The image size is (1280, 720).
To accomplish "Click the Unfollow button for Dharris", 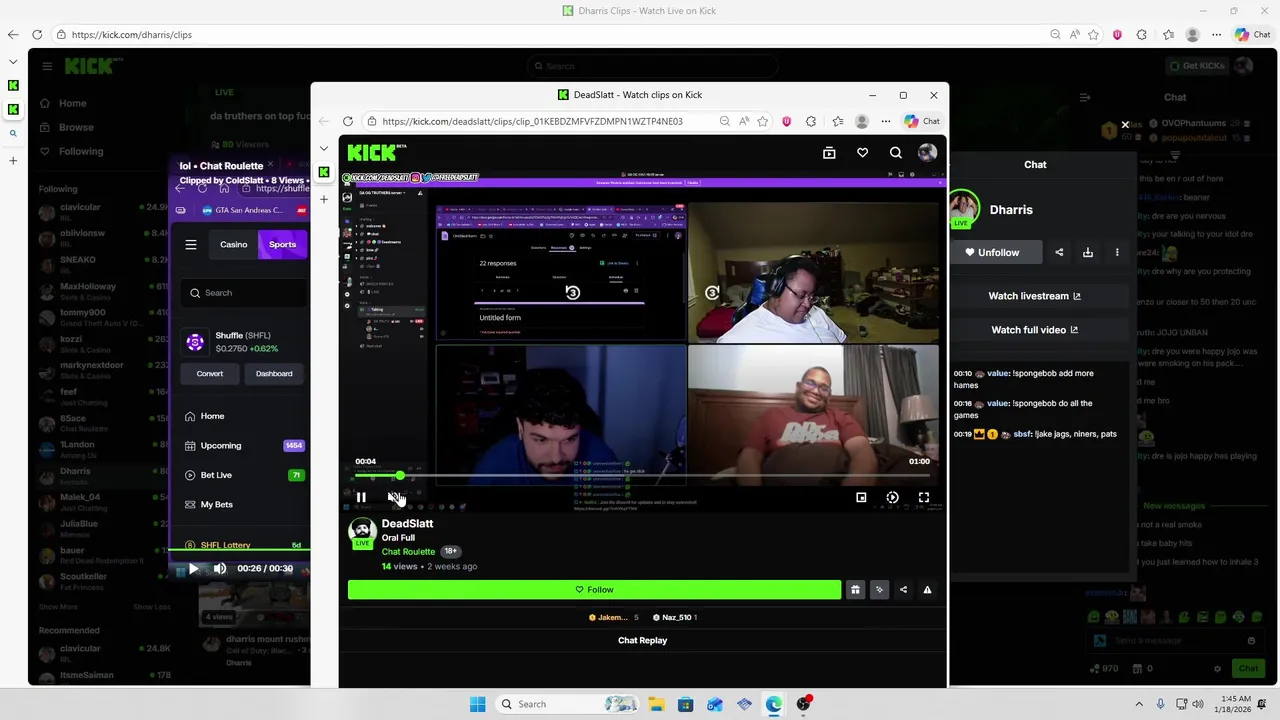I will pyautogui.click(x=992, y=253).
